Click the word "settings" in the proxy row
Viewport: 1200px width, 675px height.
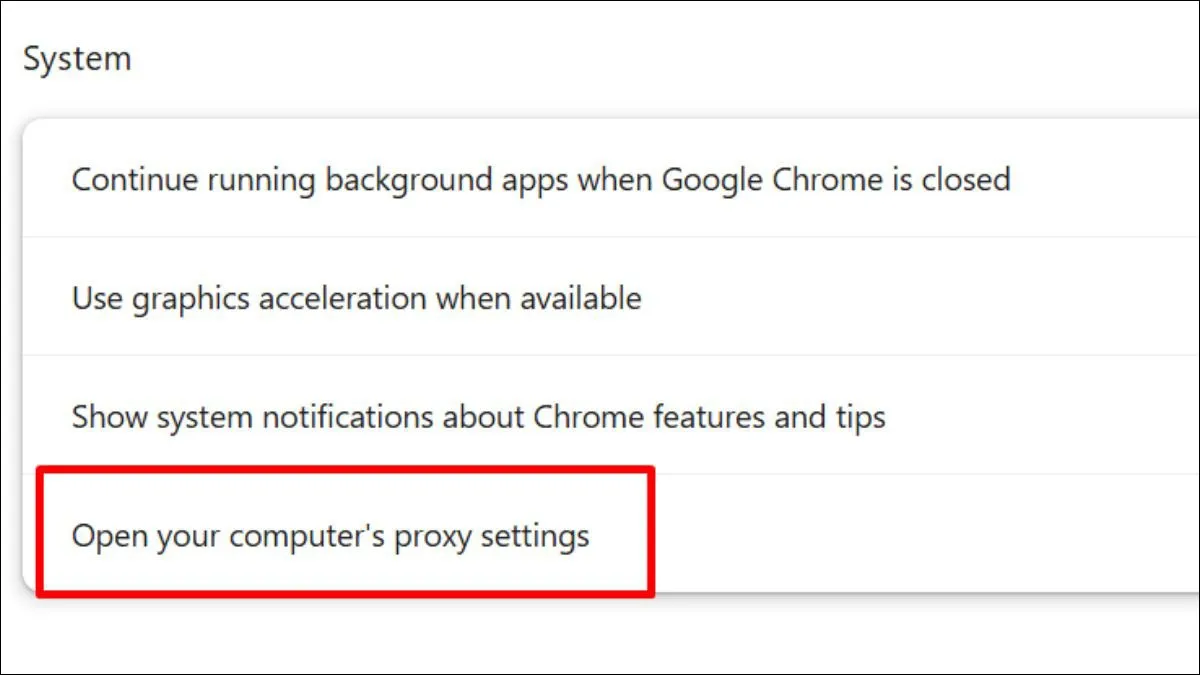[x=535, y=537]
